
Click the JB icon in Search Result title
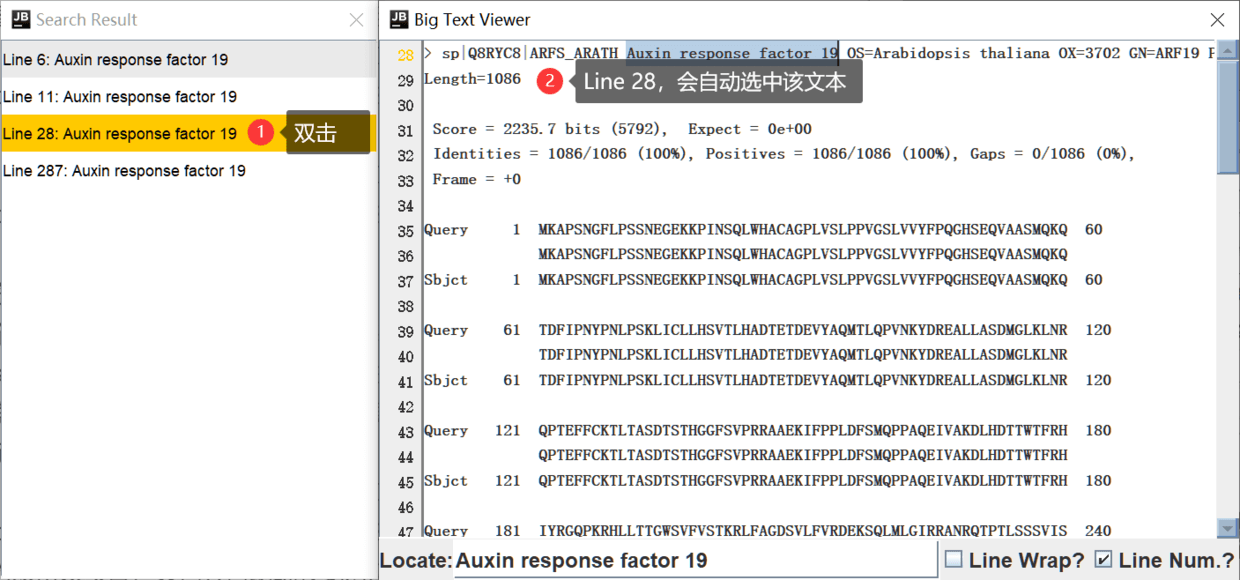(x=20, y=19)
